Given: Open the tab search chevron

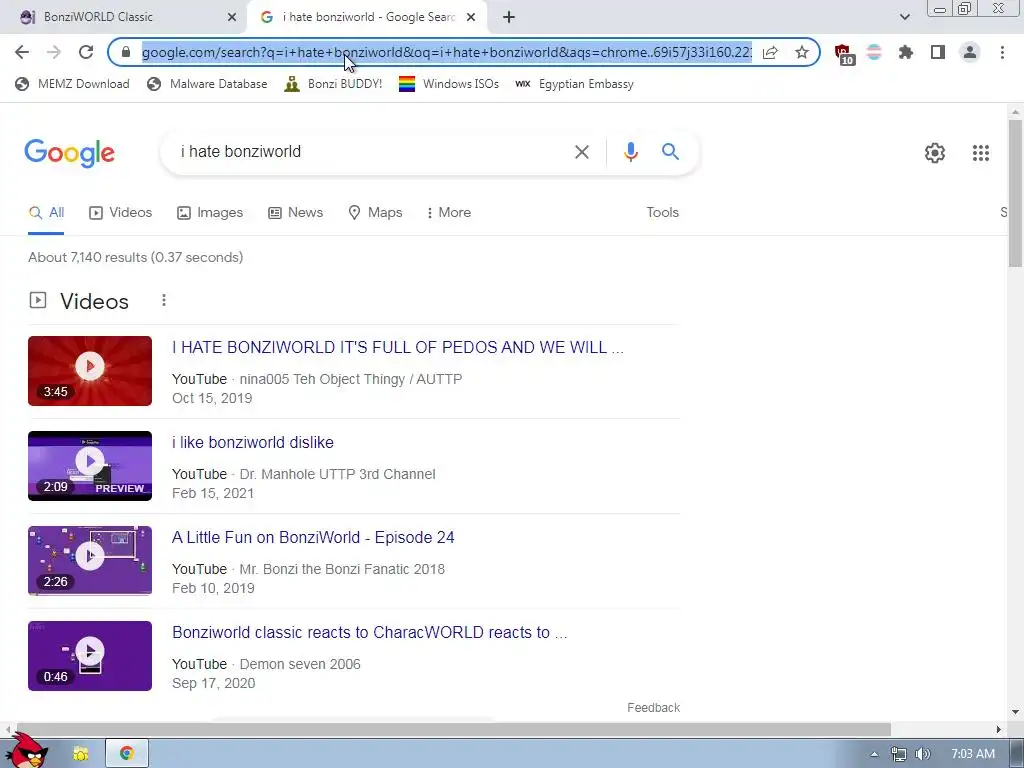Looking at the screenshot, I should coord(904,17).
